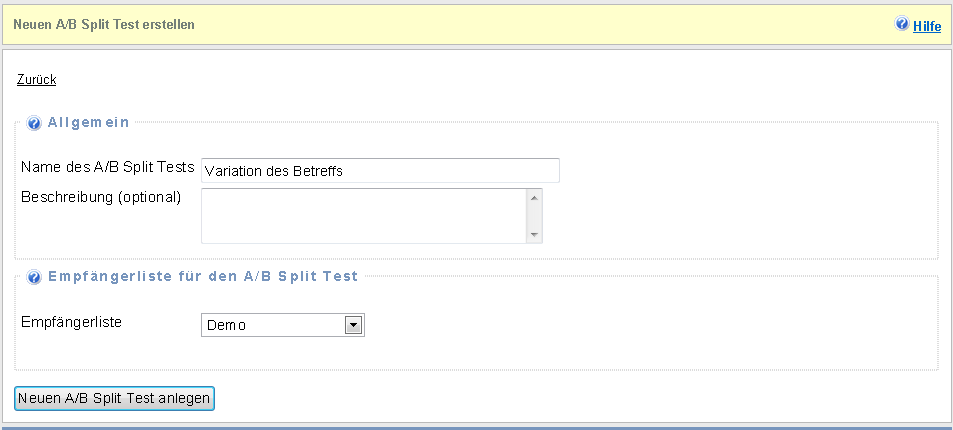Screen dimensions: 953x430
Task: Click the Beschreibung textarea scrollbar track
Action: (535, 215)
